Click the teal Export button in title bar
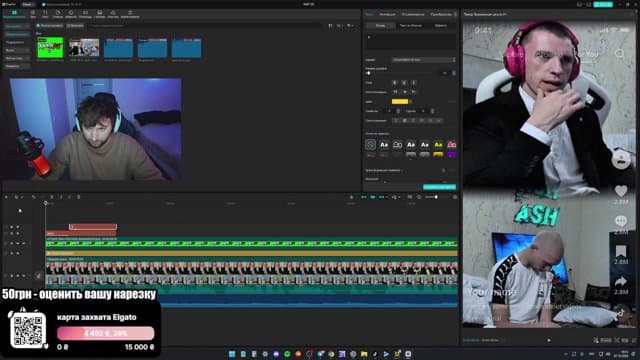Viewport: 640px width, 360px height. coord(603,4)
